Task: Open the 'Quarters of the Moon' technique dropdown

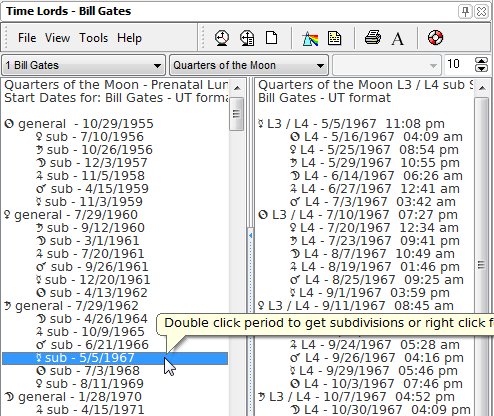Action: pos(249,65)
